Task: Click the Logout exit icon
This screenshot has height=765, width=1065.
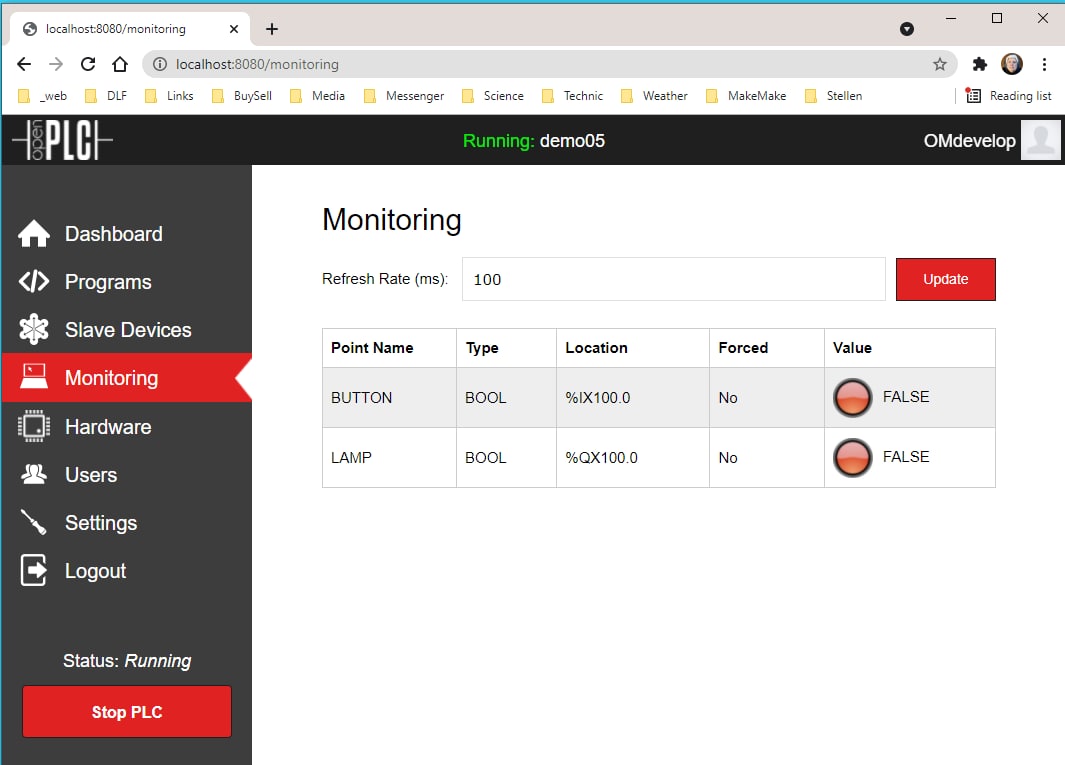Action: (34, 571)
